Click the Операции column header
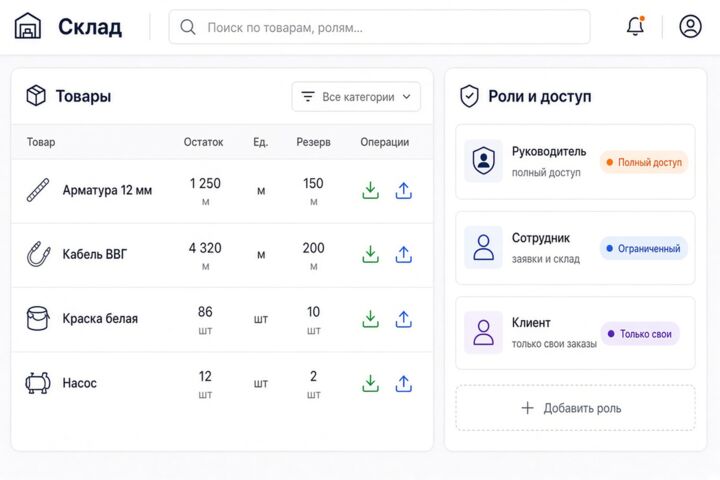 click(384, 142)
